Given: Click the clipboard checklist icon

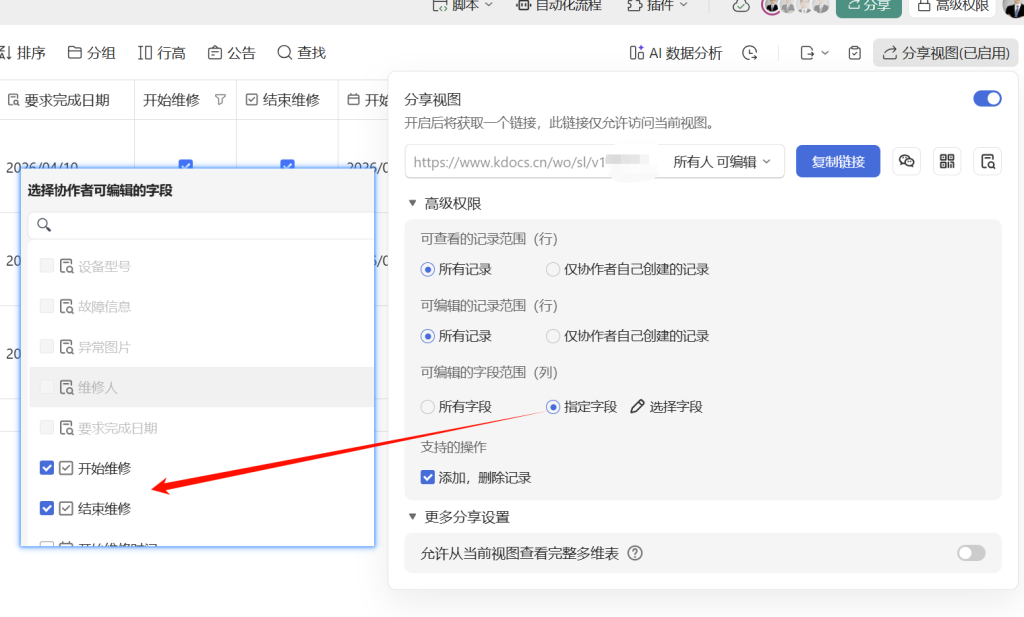Looking at the screenshot, I should point(854,53).
